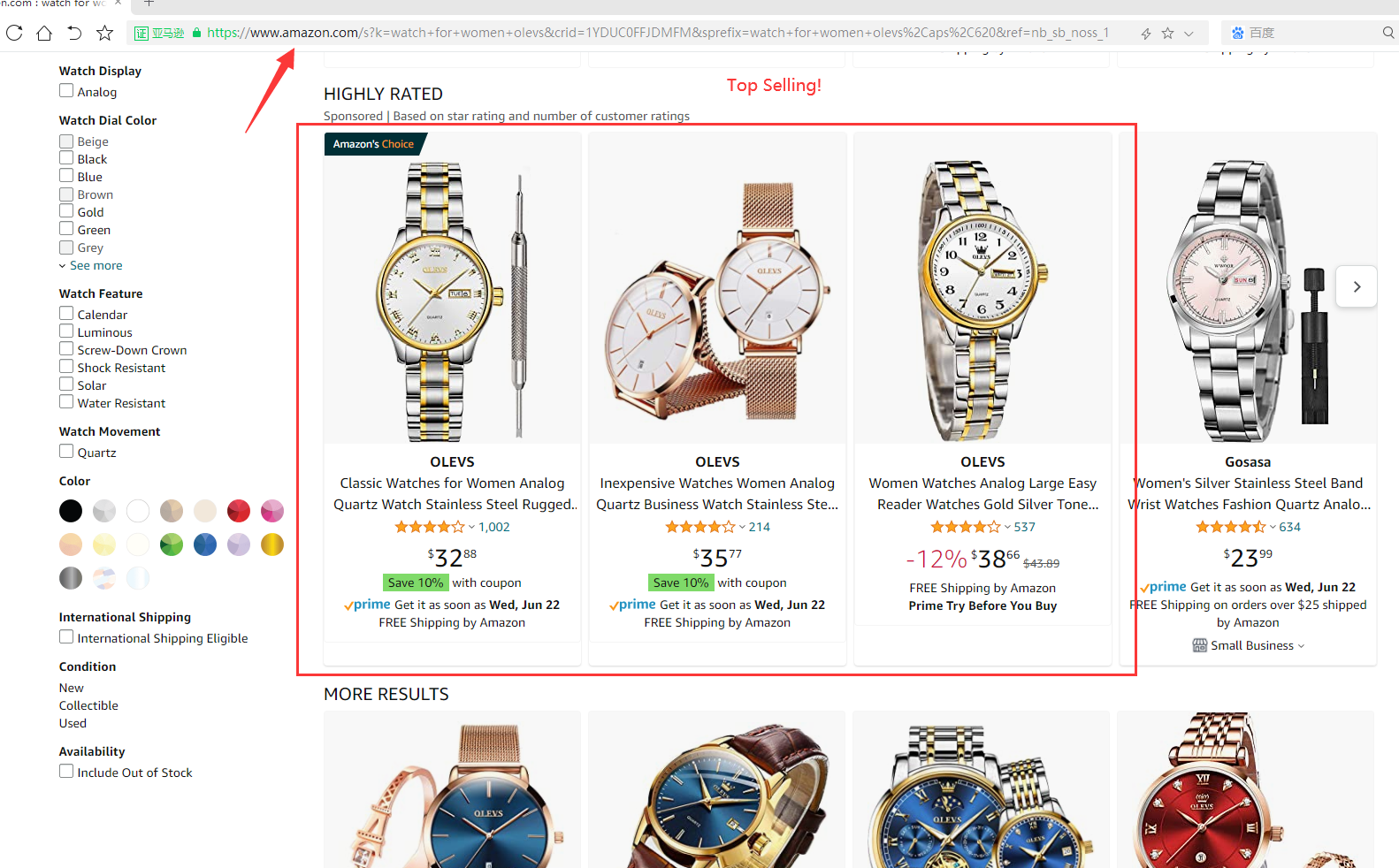The width and height of the screenshot is (1399, 868).
Task: Tick the Quartz movement checkbox
Action: pos(66,452)
